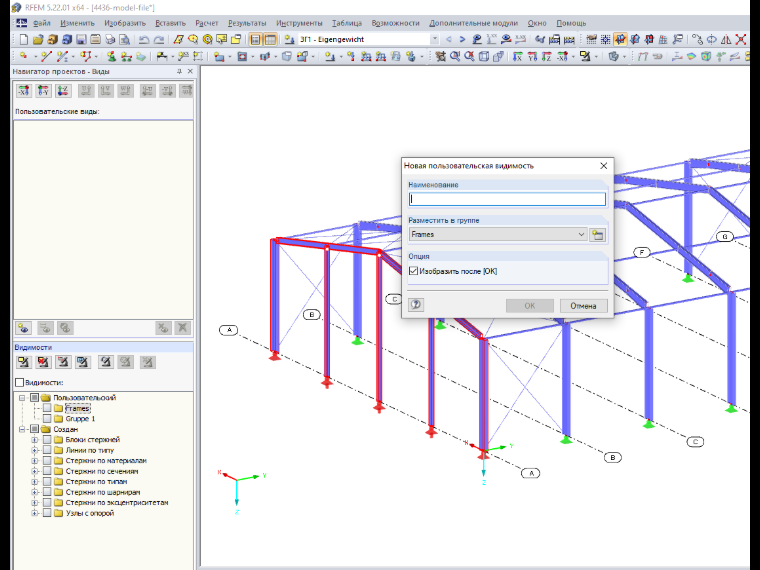760x570 pixels.
Task: Click the OK button in dialog
Action: point(530,306)
